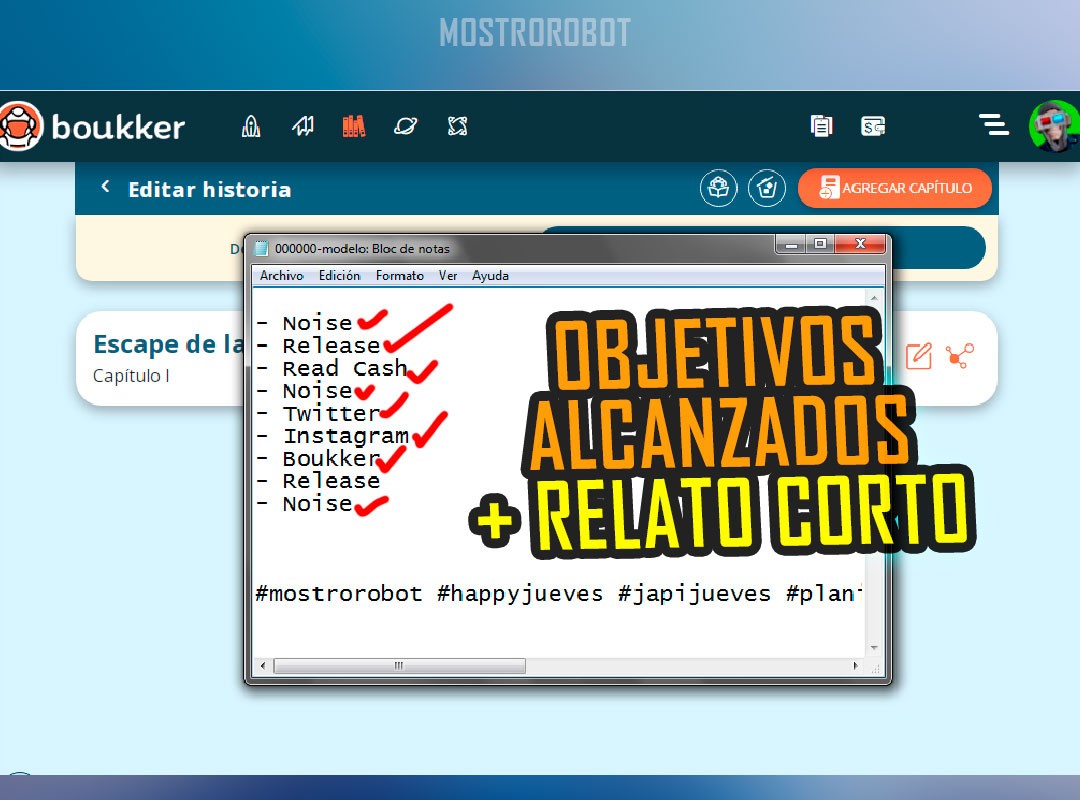This screenshot has width=1080, height=800.
Task: Open Edición menu in Bloc de notas
Action: coord(340,276)
